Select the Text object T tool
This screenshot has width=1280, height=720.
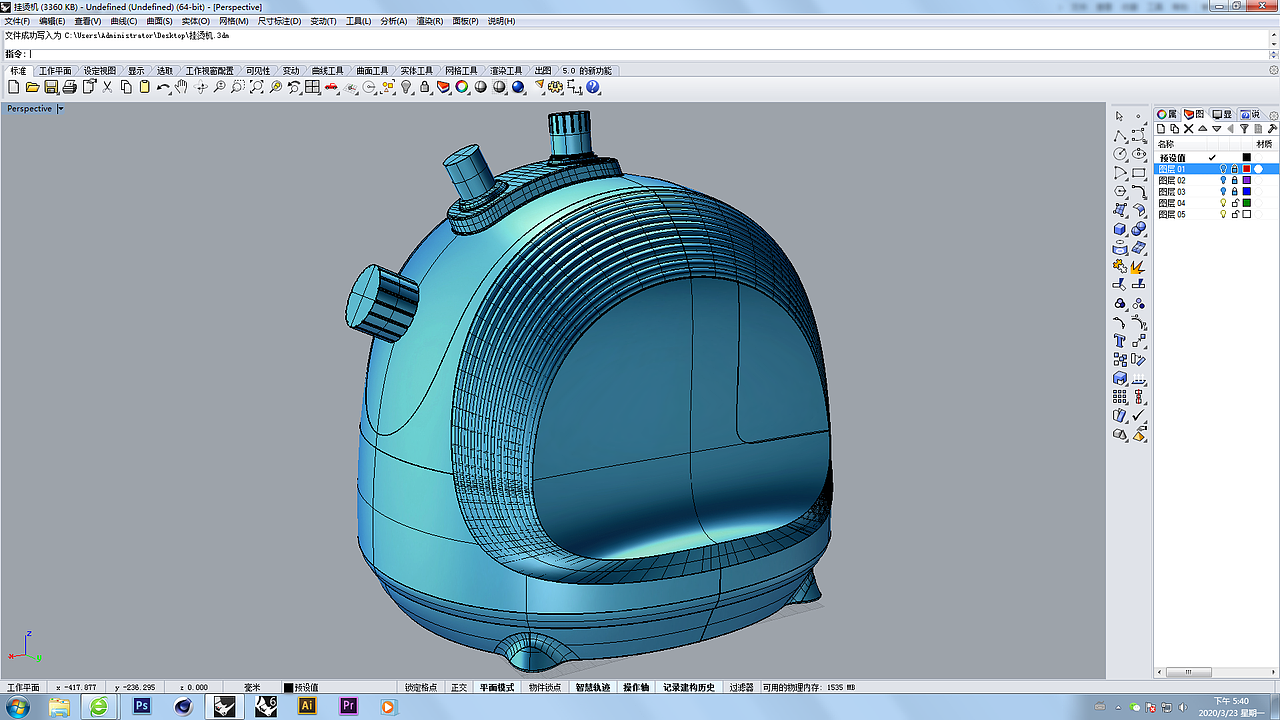coord(1120,341)
